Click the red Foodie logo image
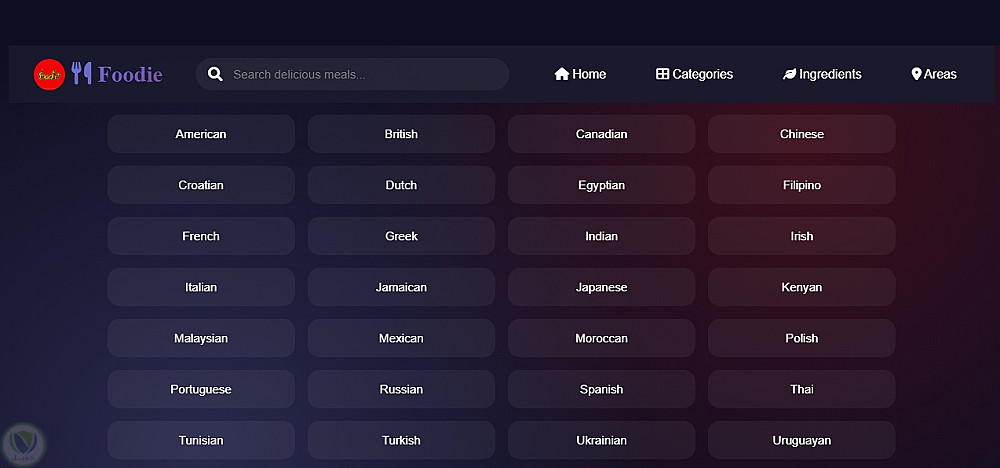 pos(49,74)
